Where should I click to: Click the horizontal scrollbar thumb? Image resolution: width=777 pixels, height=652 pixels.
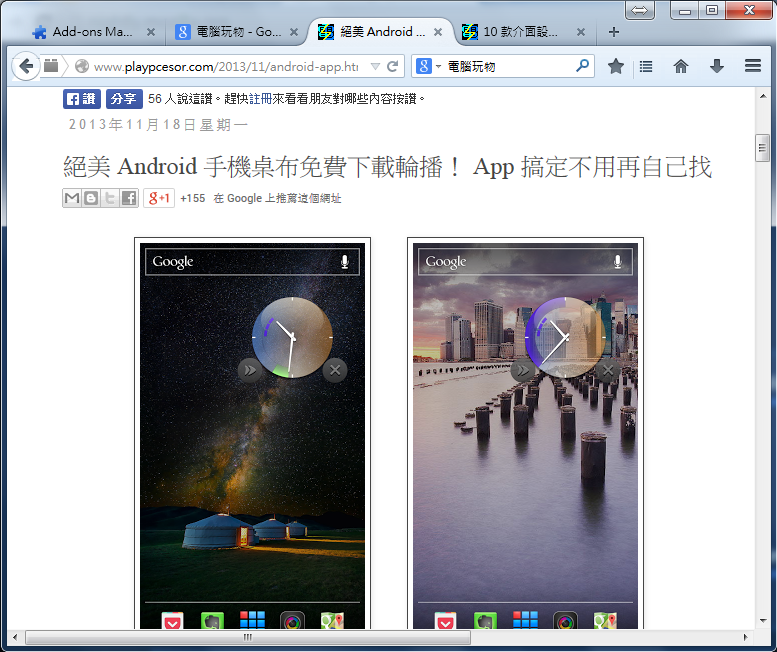click(x=248, y=637)
